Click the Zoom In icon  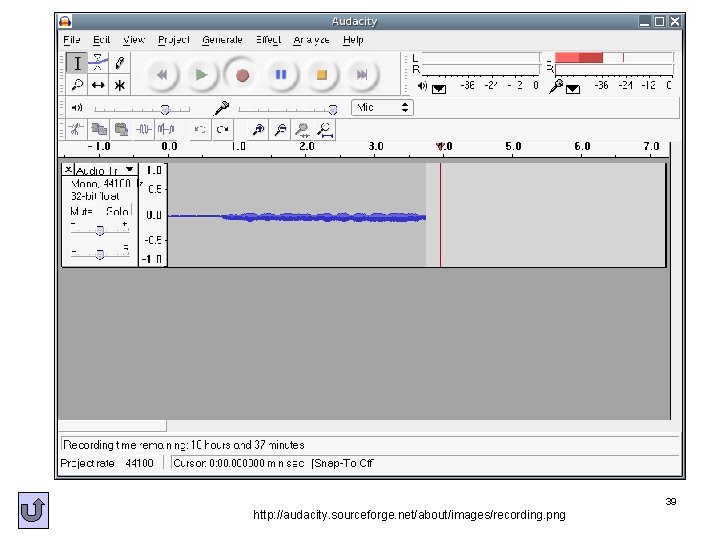[258, 129]
